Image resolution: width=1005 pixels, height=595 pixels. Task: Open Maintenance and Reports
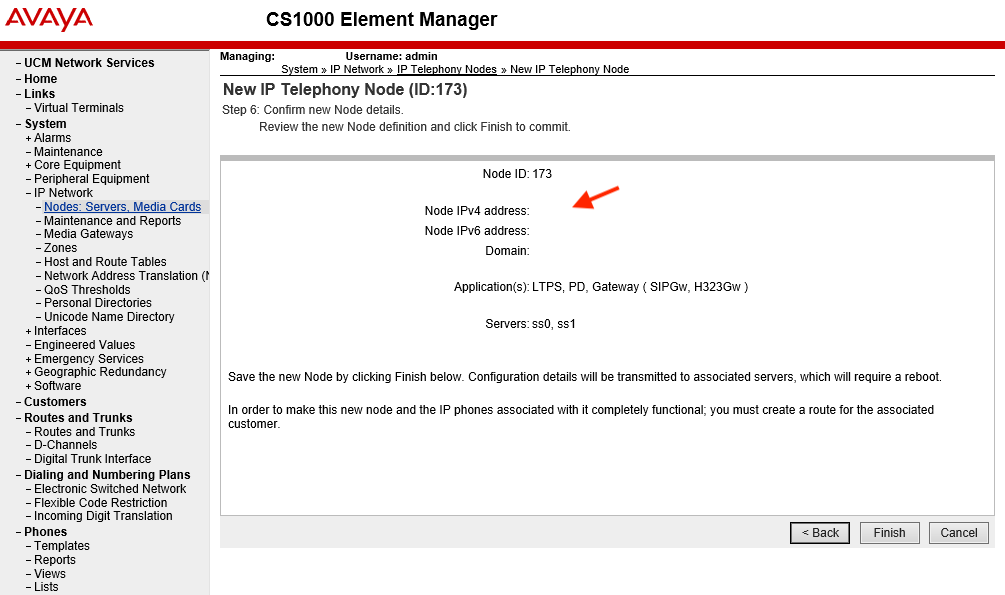[112, 221]
